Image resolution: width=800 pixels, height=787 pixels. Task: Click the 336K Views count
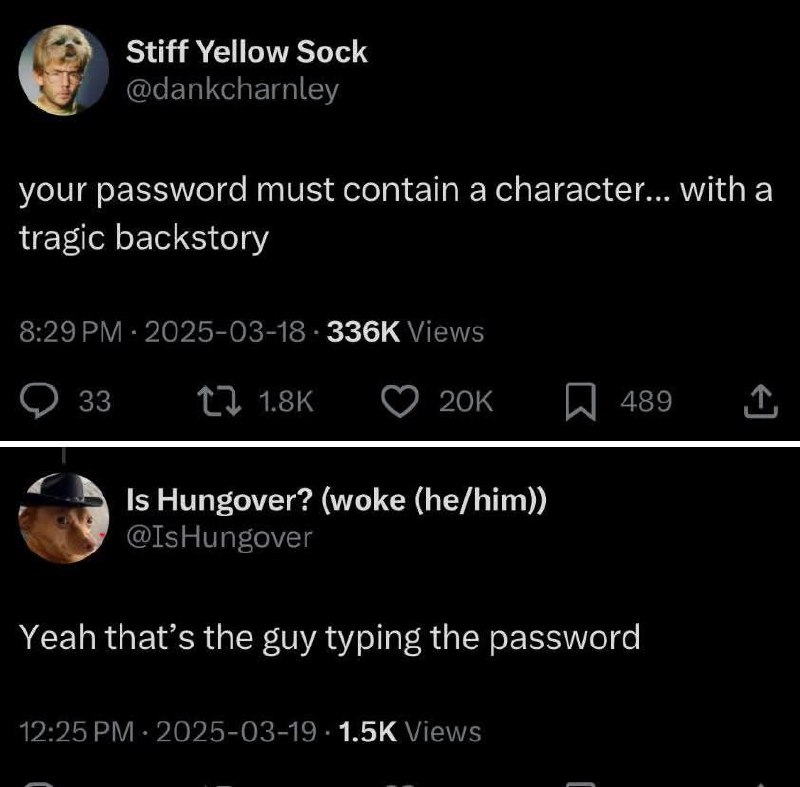405,332
